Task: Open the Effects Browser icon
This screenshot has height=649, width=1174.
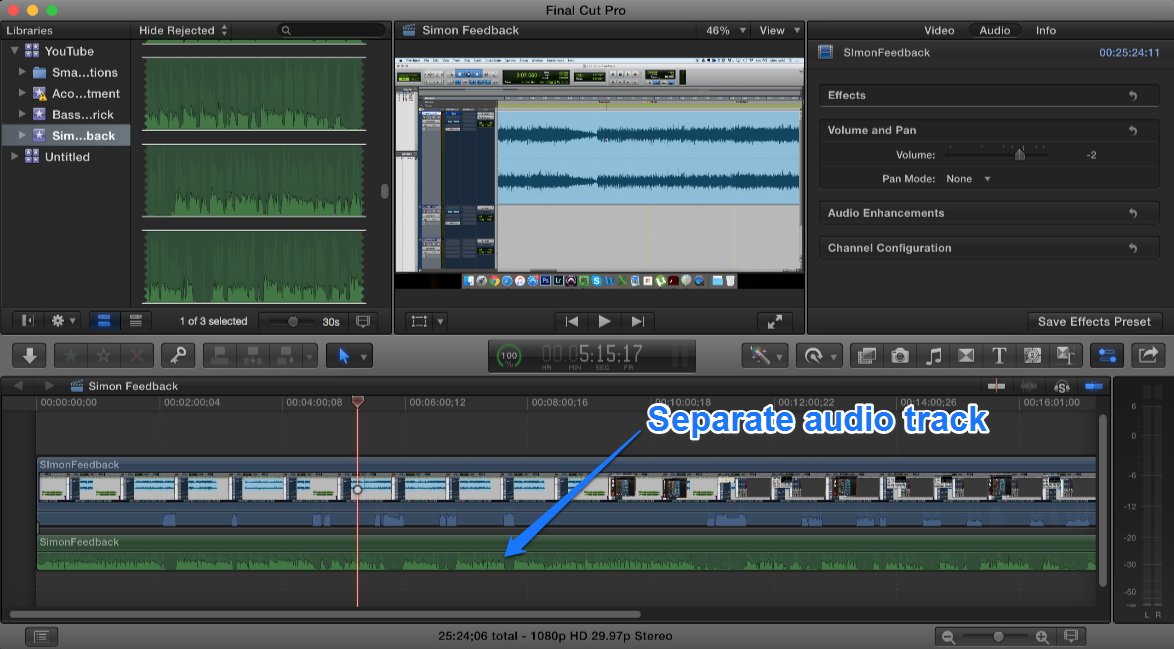Action: (866, 356)
